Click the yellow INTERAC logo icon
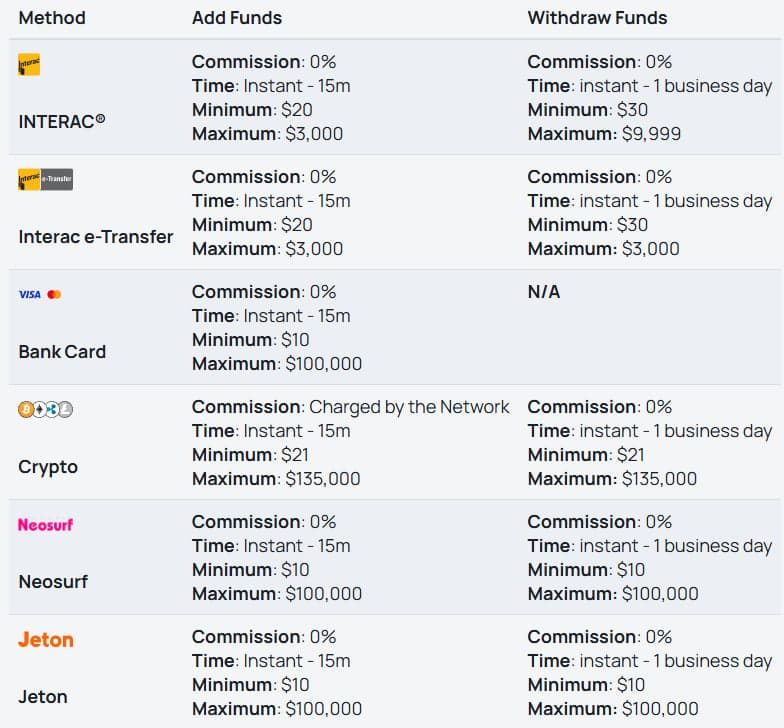Viewport: 784px width, 728px height. (29, 64)
